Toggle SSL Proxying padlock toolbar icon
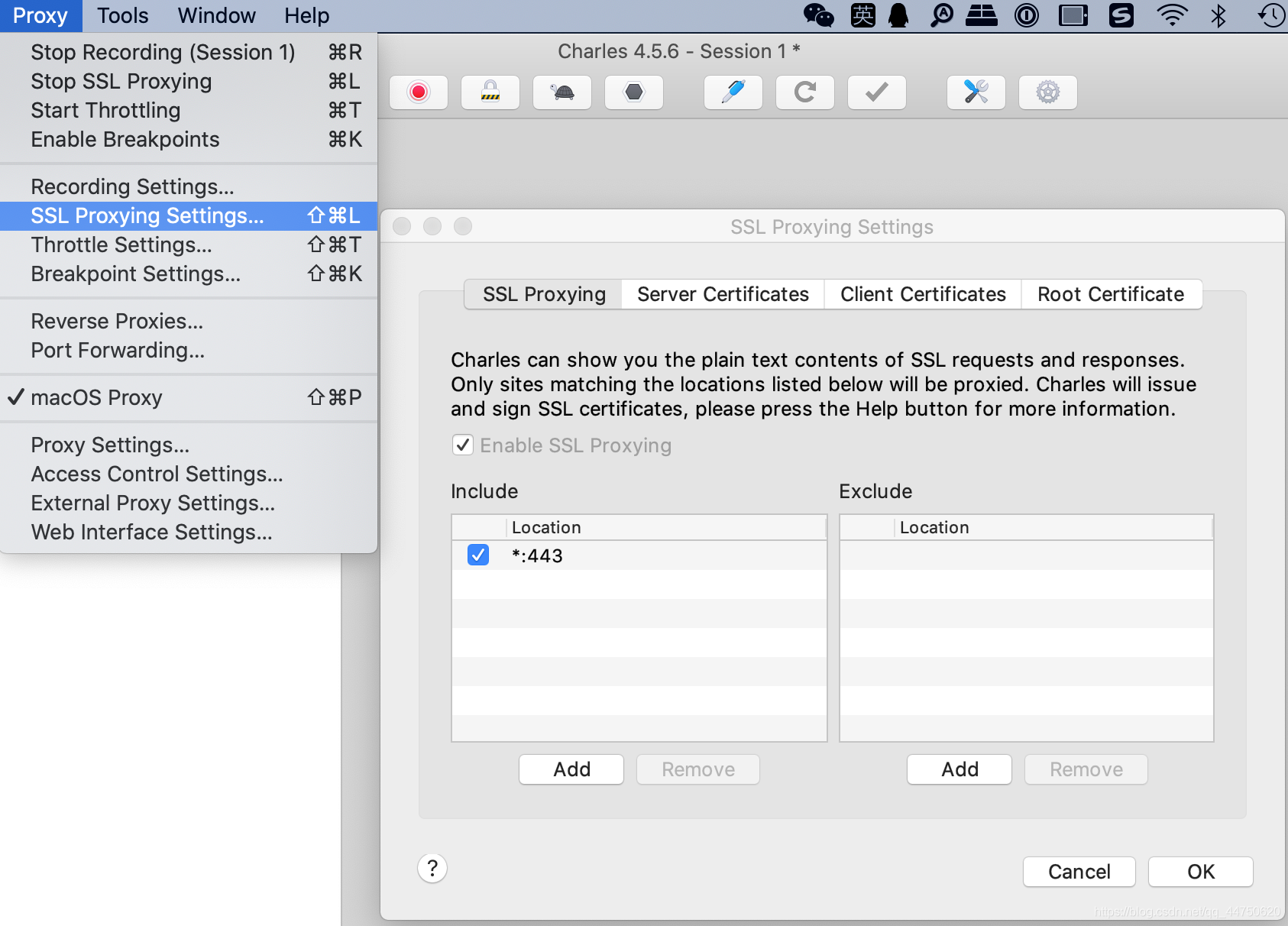The height and width of the screenshot is (926, 1288). click(490, 92)
